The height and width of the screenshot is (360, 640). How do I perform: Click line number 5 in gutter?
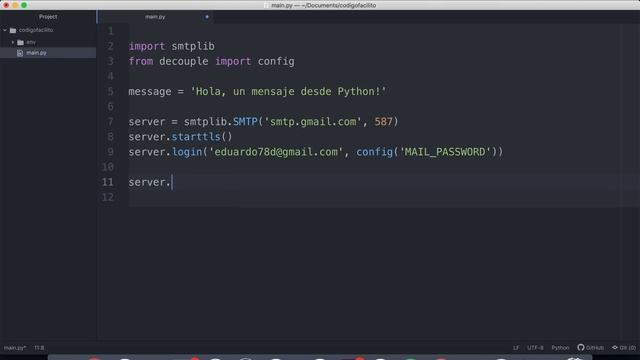(111, 91)
